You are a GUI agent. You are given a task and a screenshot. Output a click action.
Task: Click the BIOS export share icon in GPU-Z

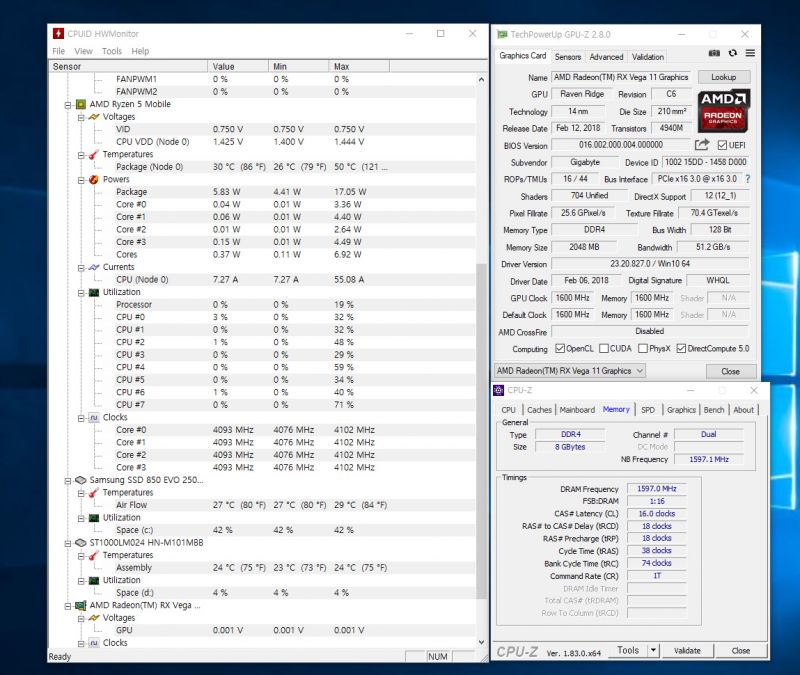pos(702,145)
